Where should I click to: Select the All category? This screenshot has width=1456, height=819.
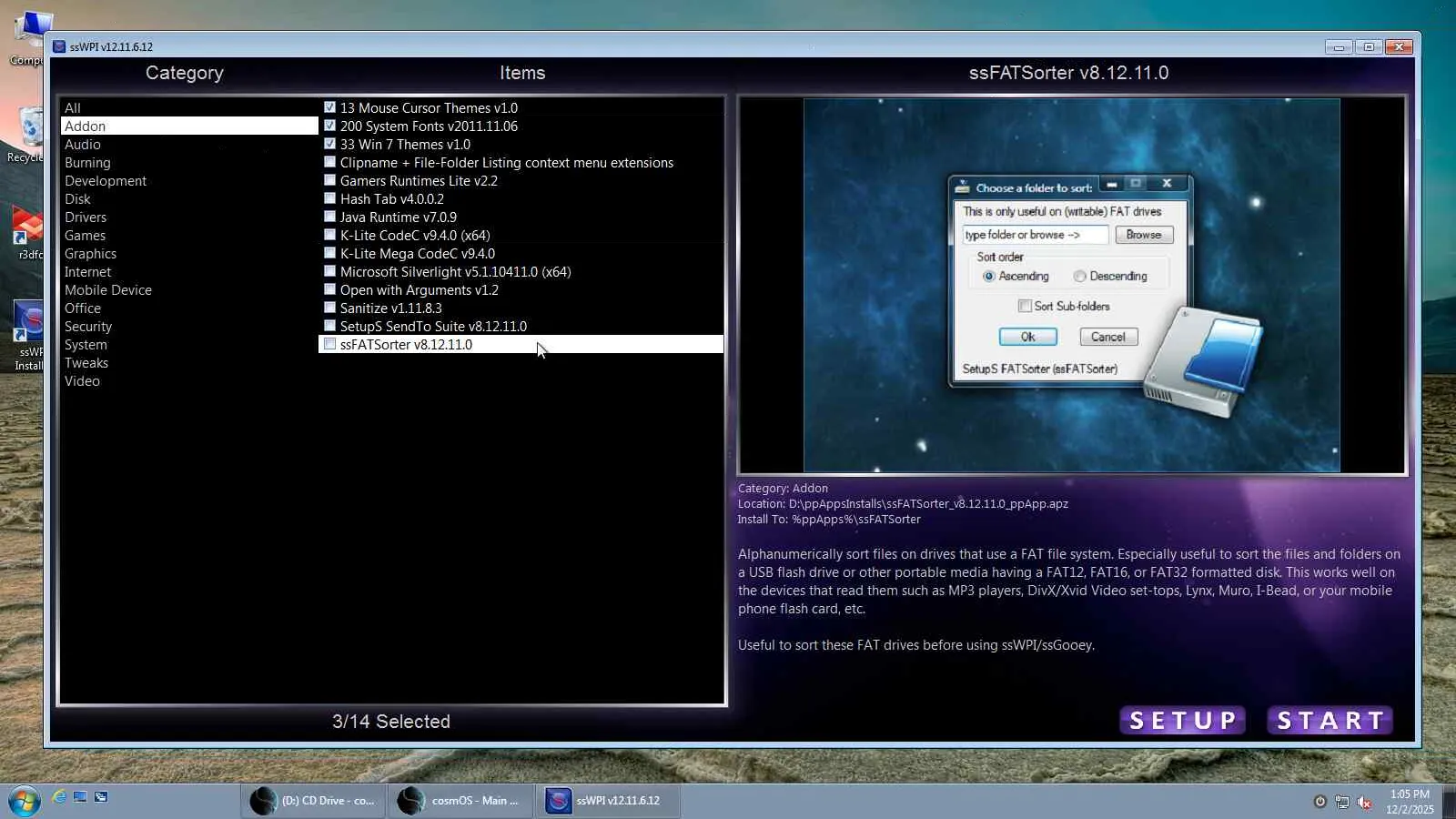[189, 108]
